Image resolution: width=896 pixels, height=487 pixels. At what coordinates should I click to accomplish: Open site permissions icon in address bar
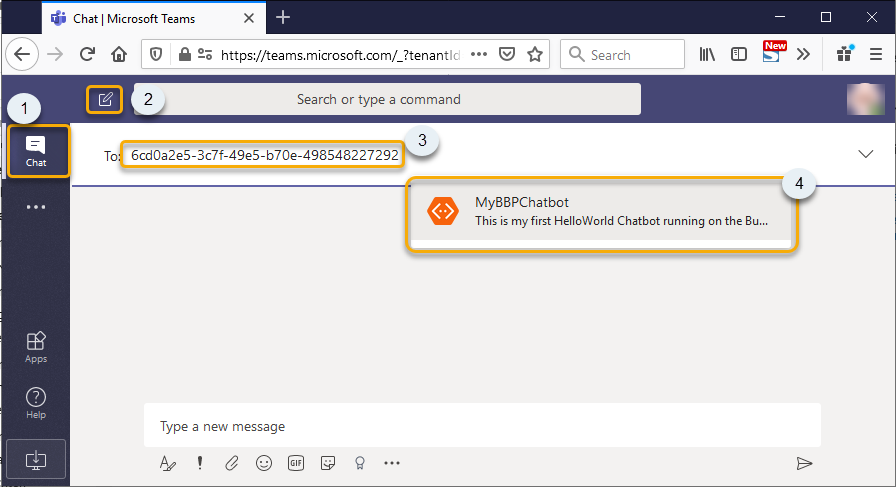205,54
